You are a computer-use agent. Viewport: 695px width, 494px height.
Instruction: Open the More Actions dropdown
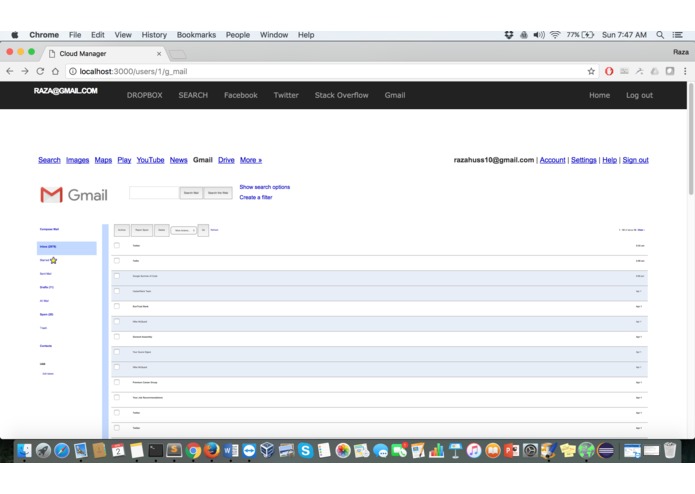tap(184, 230)
